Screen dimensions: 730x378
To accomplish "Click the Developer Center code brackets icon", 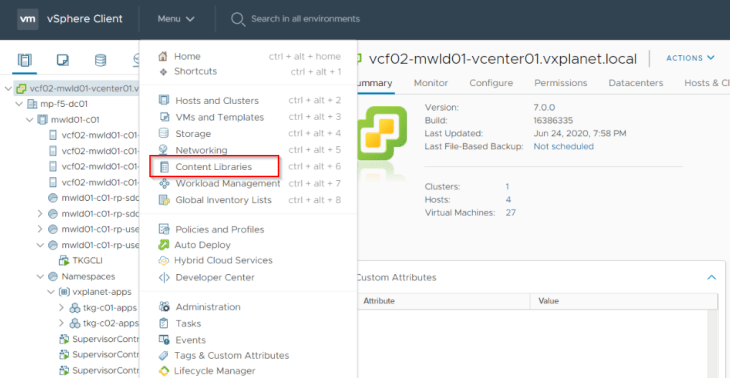I will pos(164,277).
